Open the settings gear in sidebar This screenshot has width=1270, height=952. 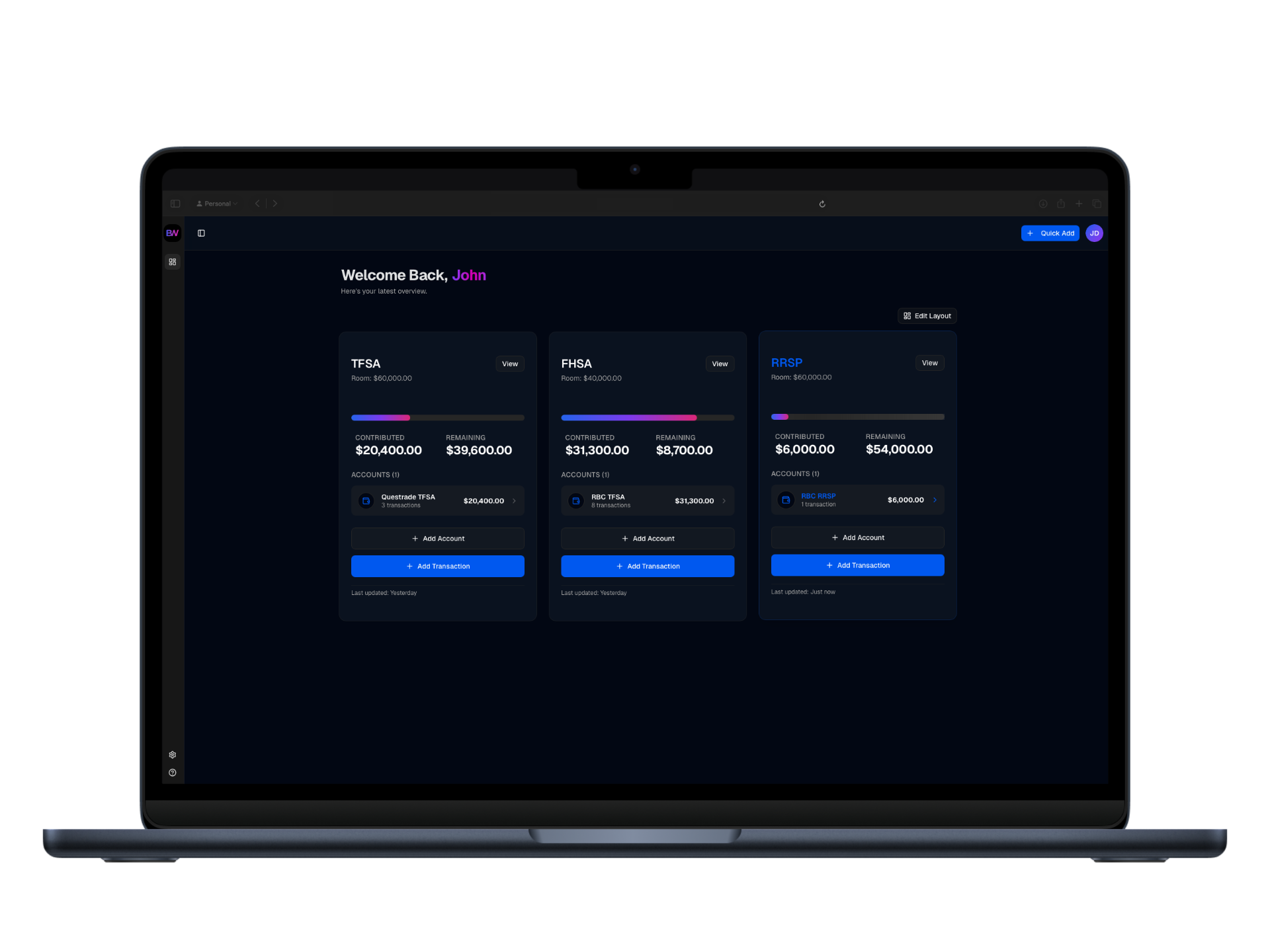[172, 754]
